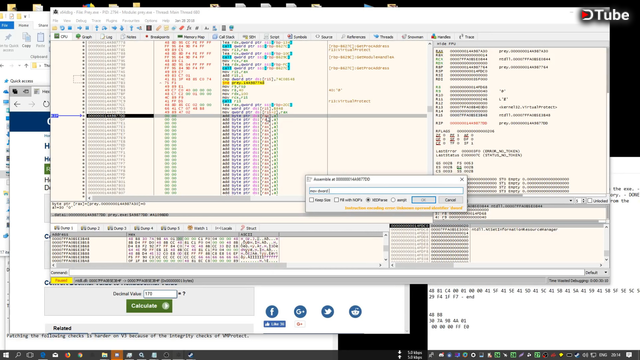Select the asmjit radio button
Screen dimensions: 640x360
coord(393,200)
